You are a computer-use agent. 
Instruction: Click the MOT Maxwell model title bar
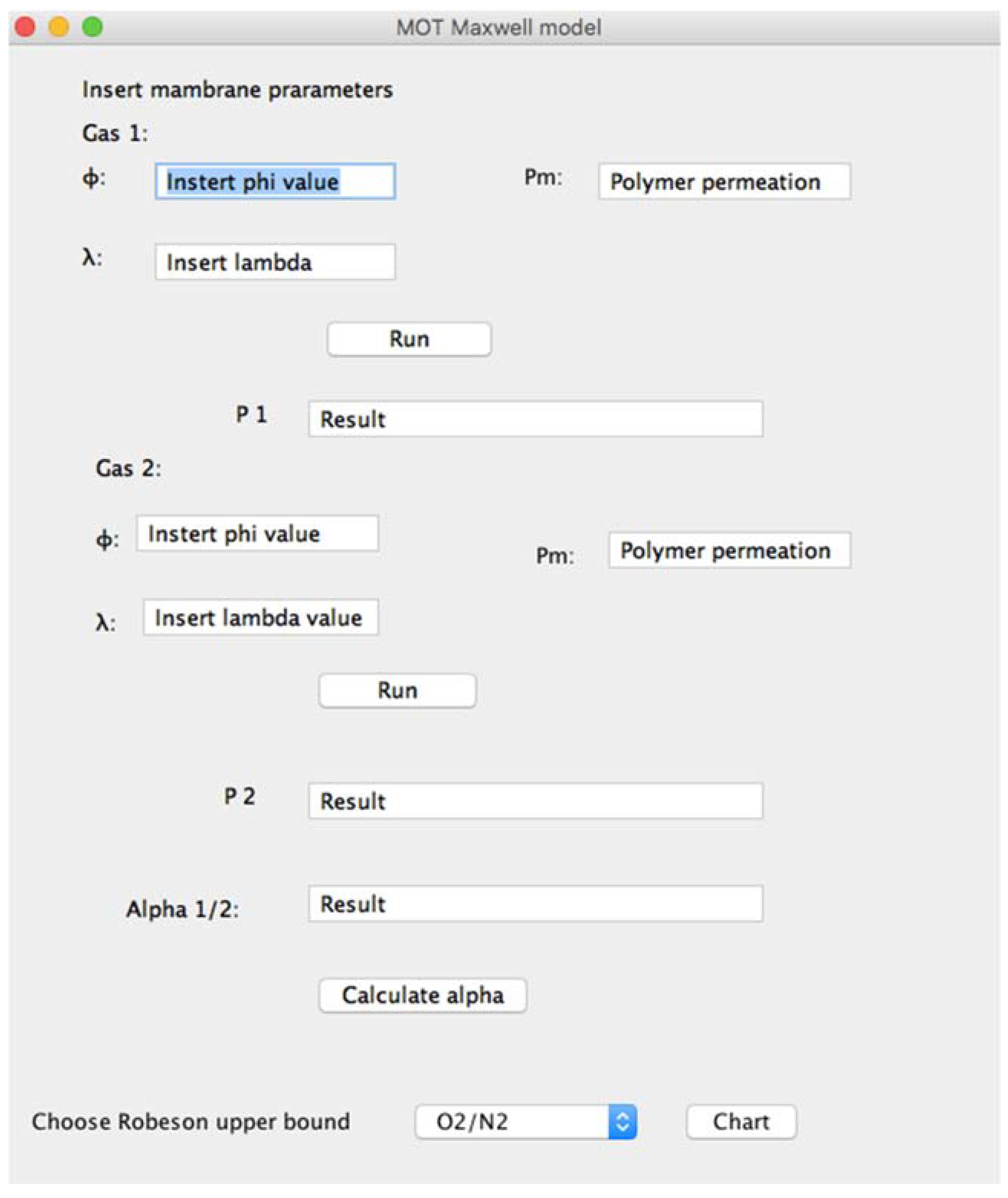click(498, 28)
